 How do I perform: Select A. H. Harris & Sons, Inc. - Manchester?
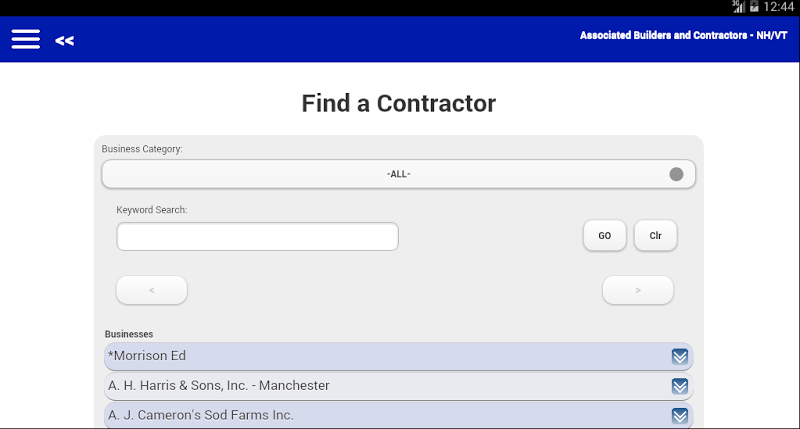pos(398,386)
